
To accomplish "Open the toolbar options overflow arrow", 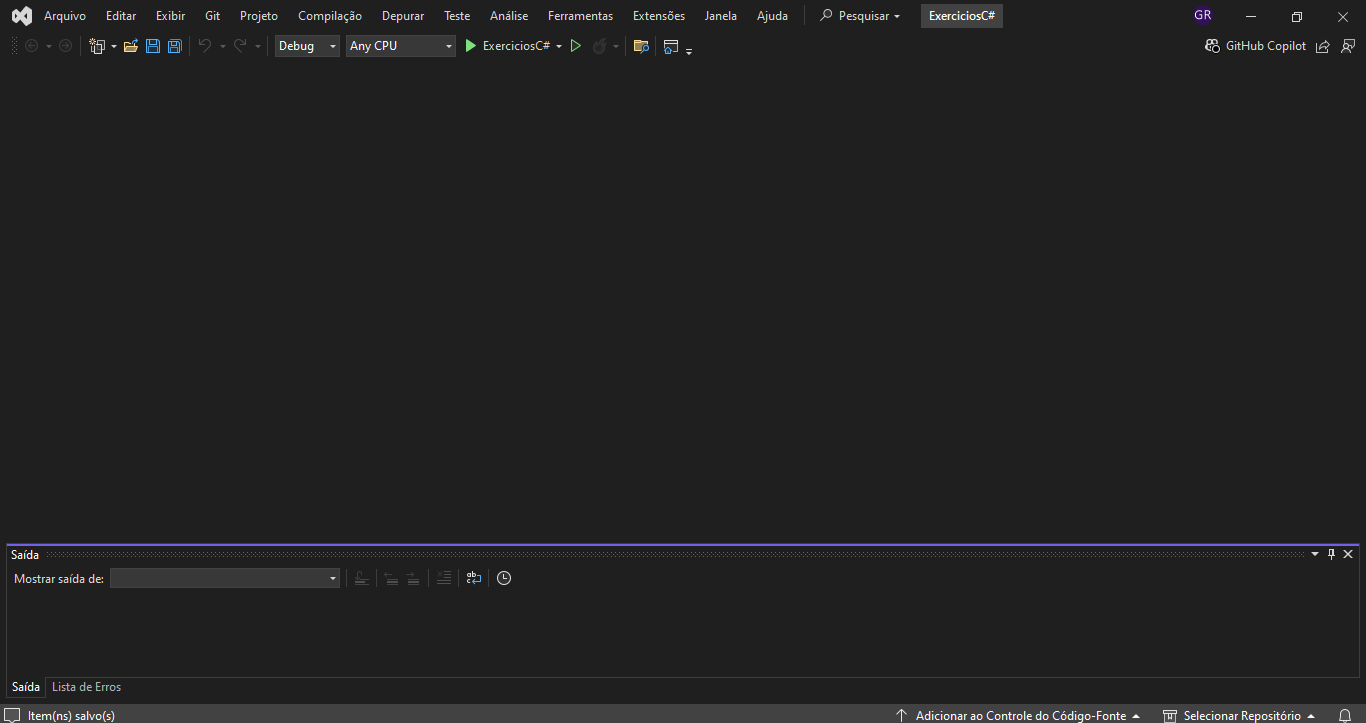I will (x=690, y=50).
